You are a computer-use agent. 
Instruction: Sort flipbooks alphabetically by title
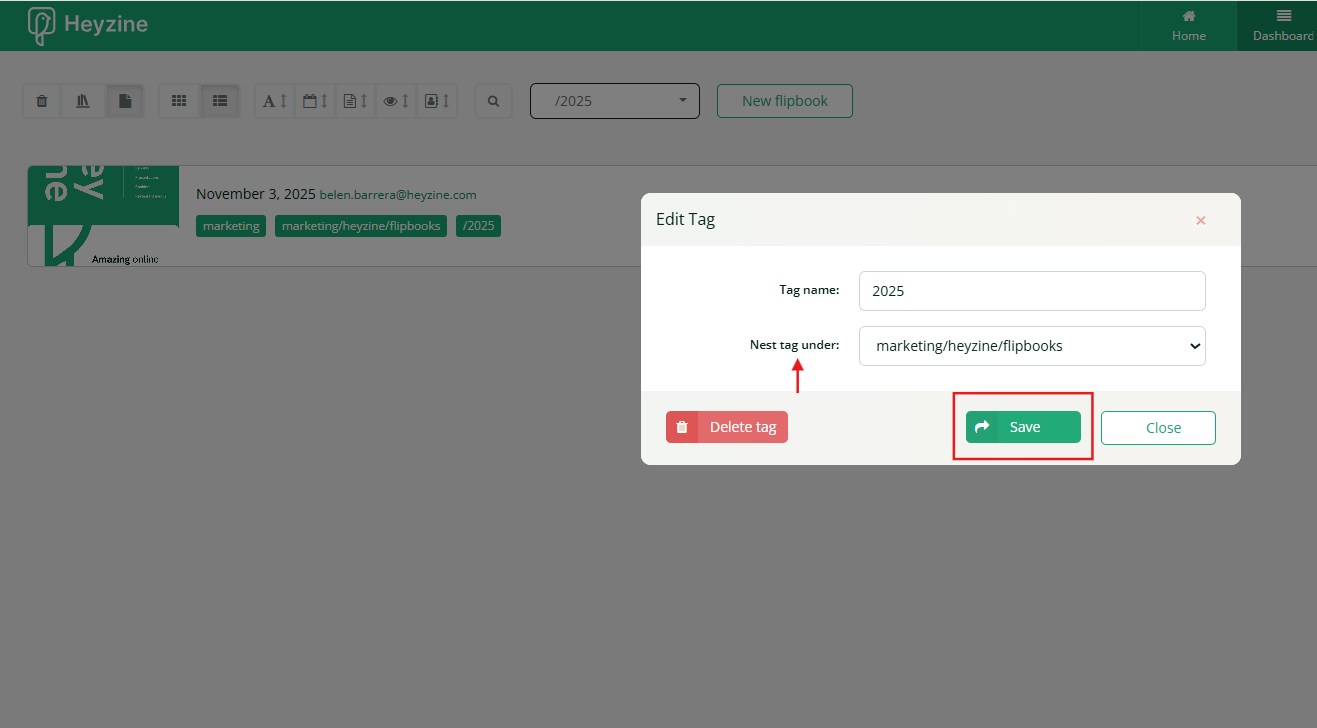[275, 101]
